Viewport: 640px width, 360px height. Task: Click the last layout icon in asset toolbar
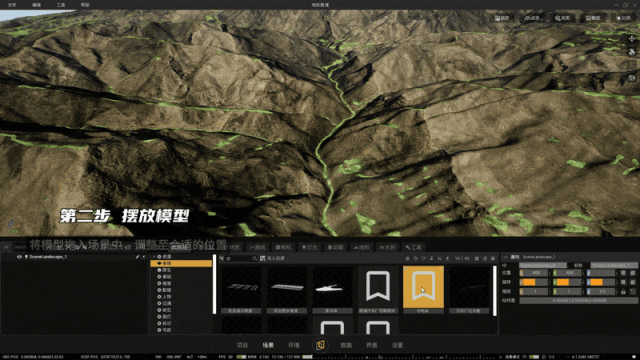pos(493,258)
